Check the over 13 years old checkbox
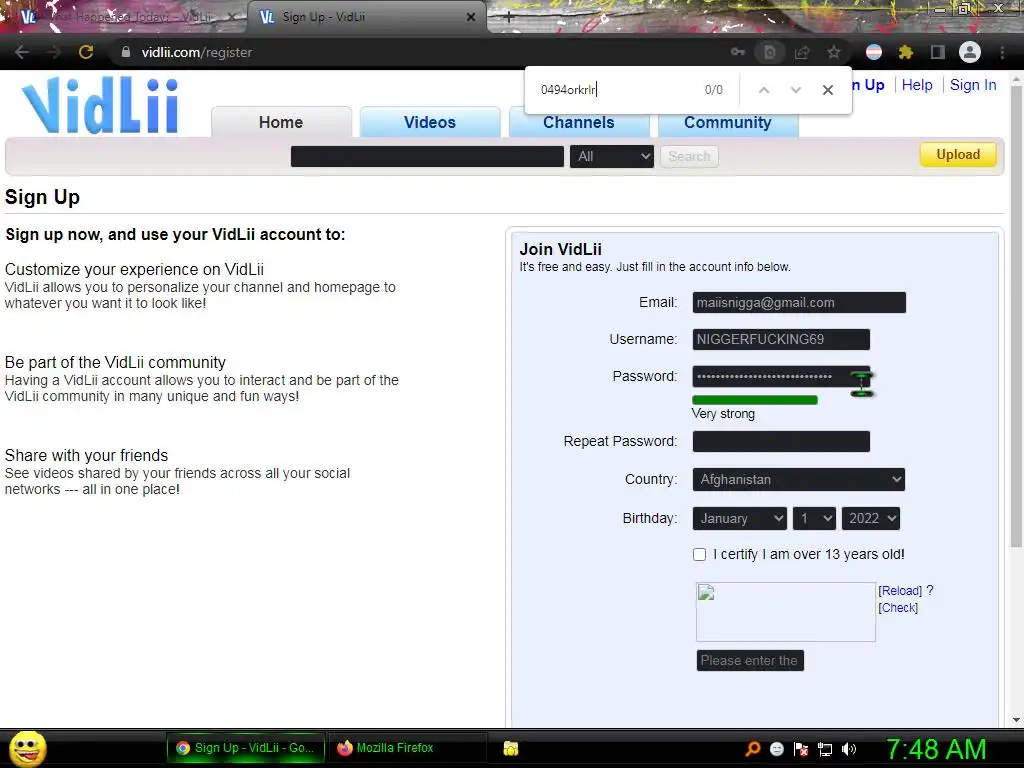This screenshot has height=768, width=1024. 699,554
